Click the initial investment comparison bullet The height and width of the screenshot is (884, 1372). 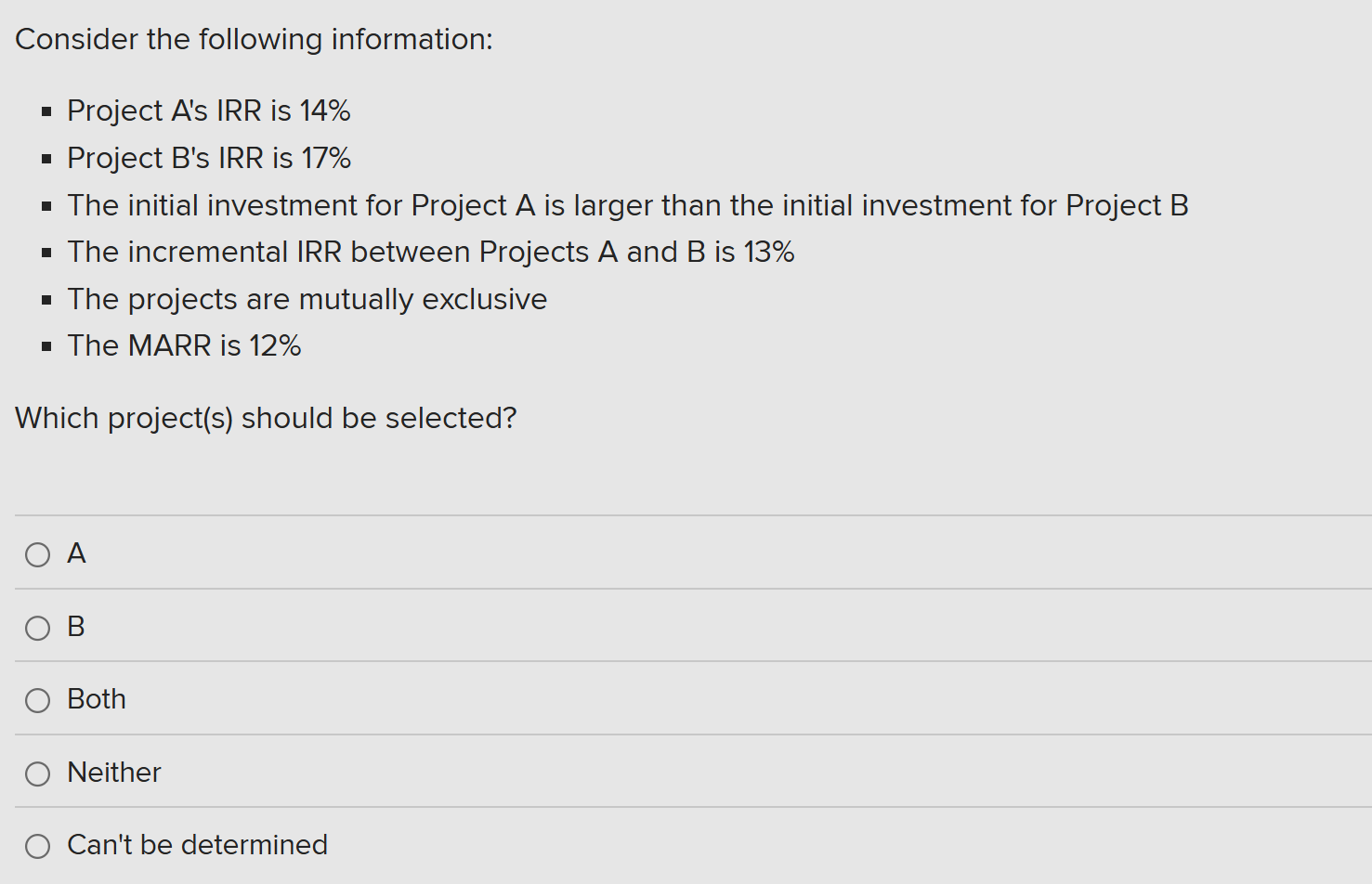(x=627, y=205)
